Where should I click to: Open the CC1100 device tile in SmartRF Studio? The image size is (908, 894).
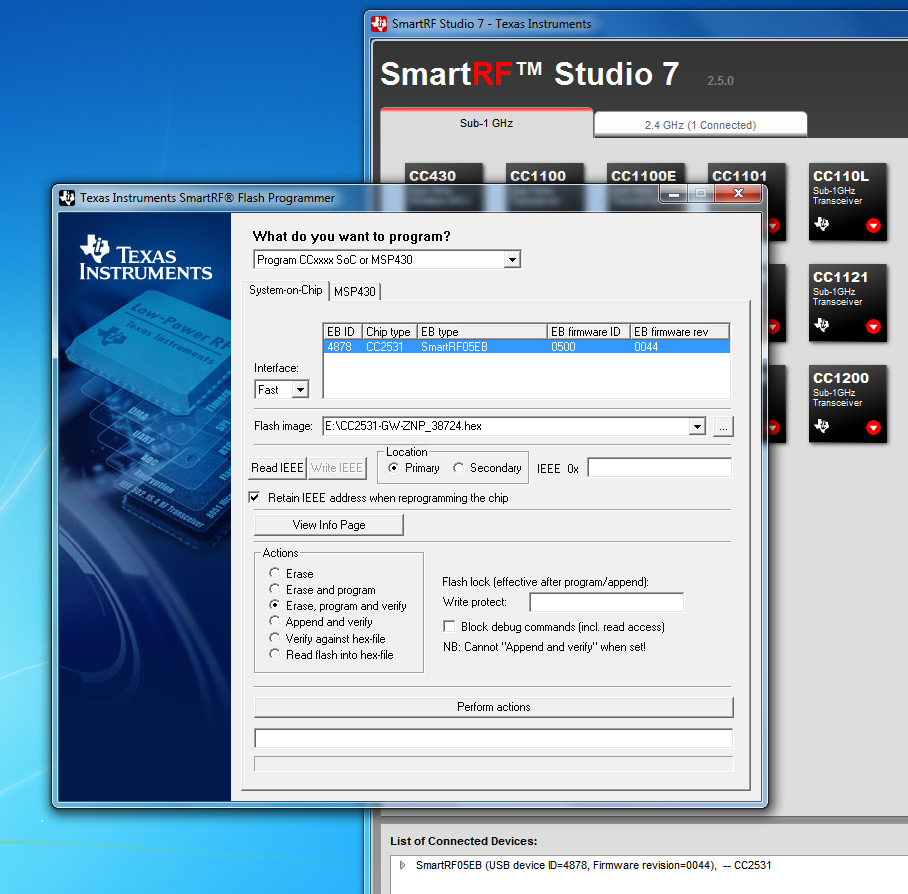[544, 174]
